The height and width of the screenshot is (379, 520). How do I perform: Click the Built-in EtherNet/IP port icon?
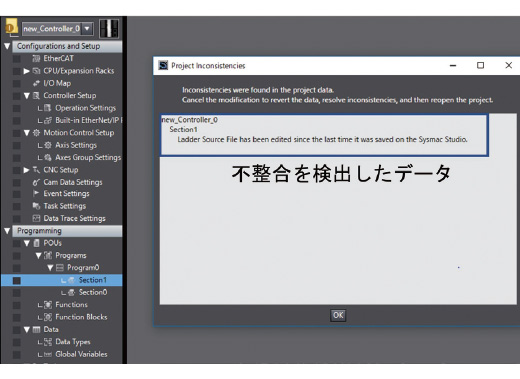[48, 120]
